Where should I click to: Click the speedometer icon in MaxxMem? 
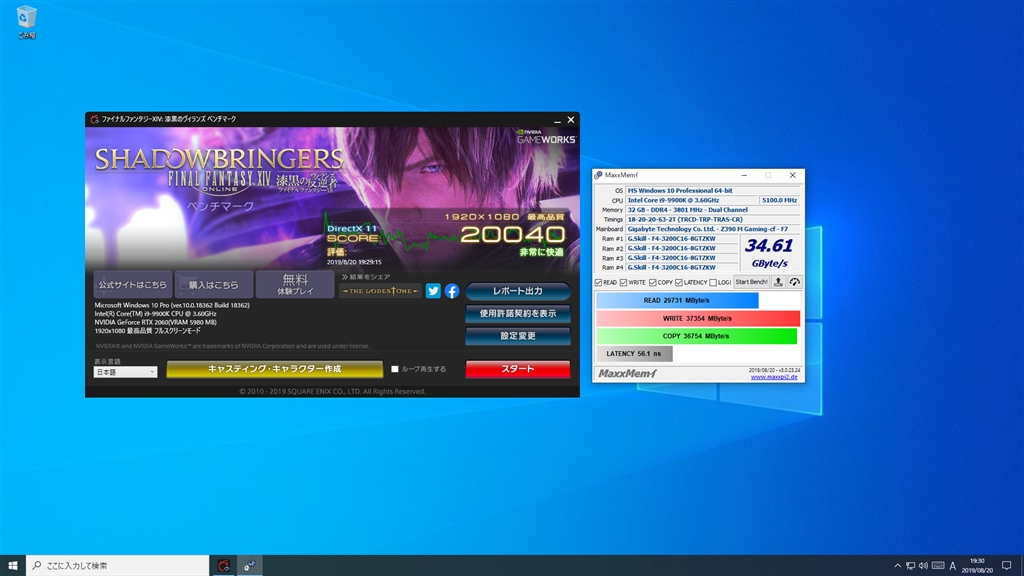pyautogui.click(x=794, y=282)
